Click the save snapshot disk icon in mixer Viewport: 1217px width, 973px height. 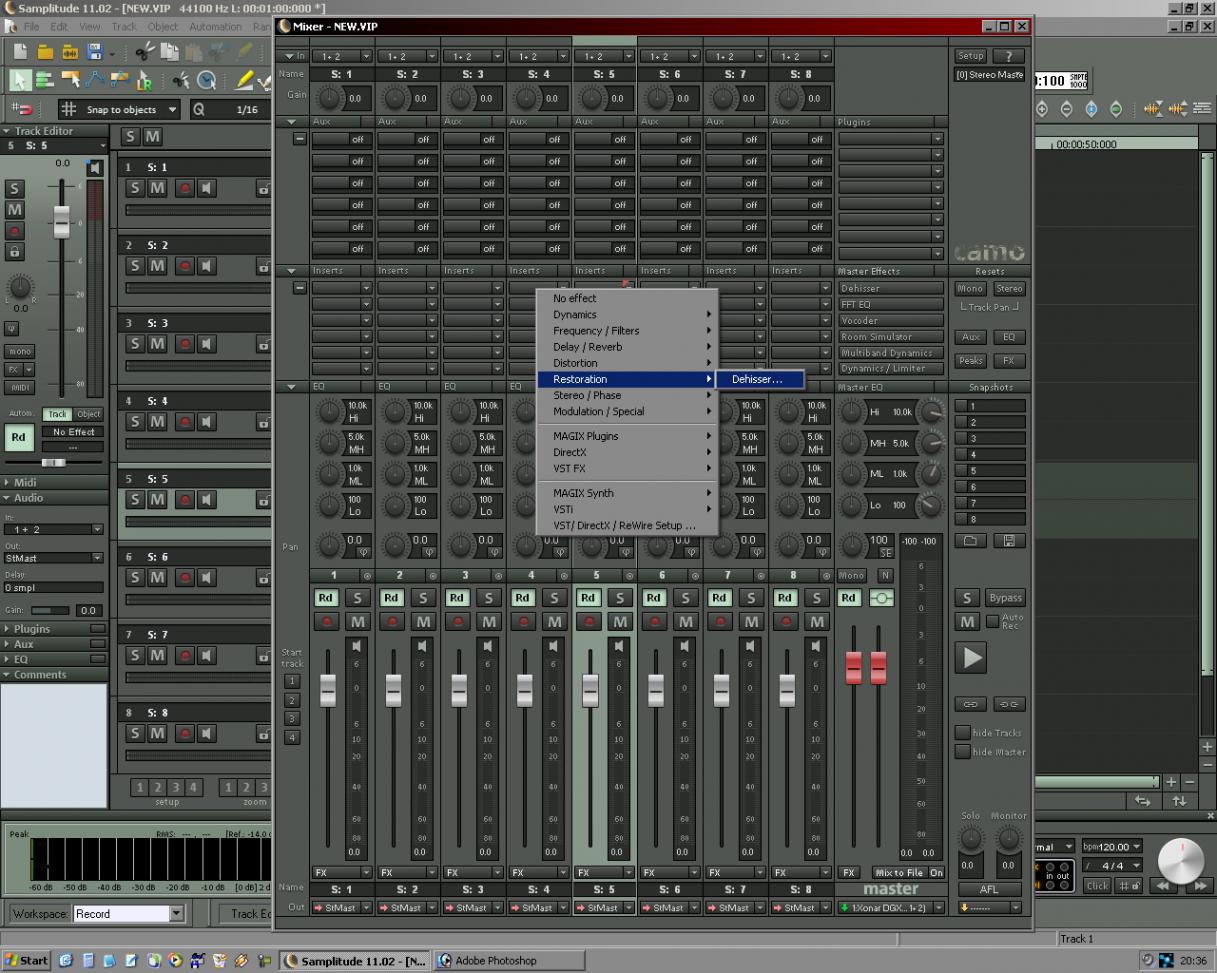1008,540
